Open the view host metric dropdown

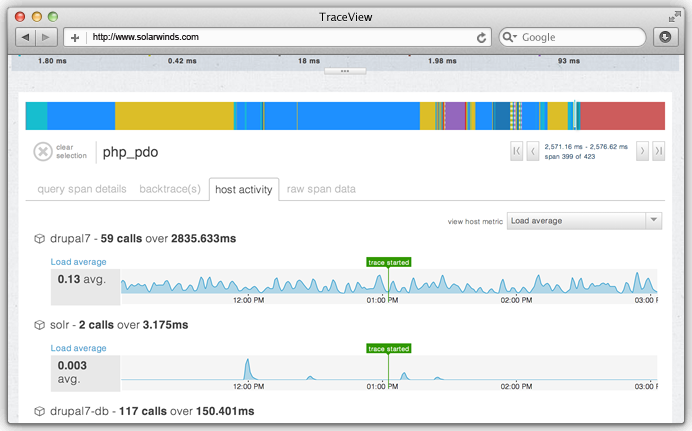pos(584,221)
